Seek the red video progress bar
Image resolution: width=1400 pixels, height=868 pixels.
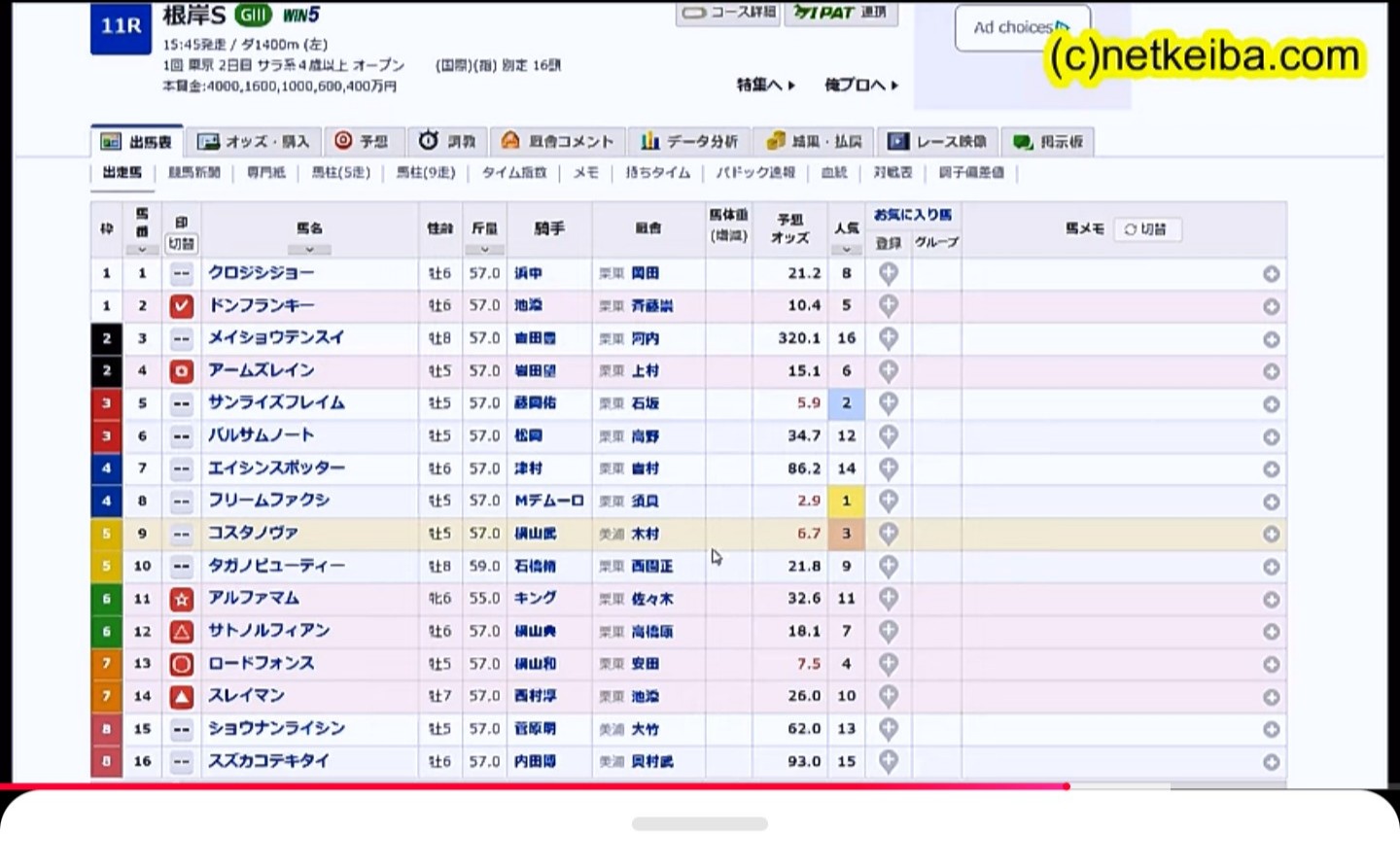click(x=1067, y=786)
